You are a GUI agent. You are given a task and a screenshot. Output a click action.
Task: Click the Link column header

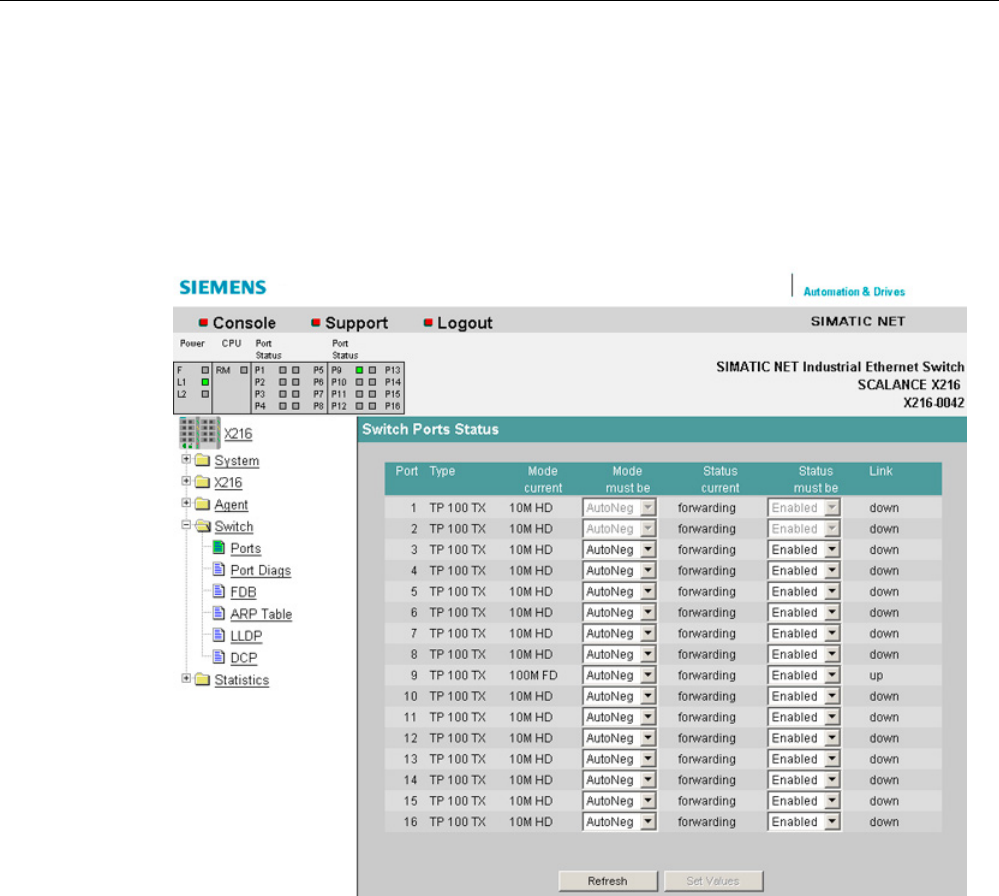click(x=880, y=471)
